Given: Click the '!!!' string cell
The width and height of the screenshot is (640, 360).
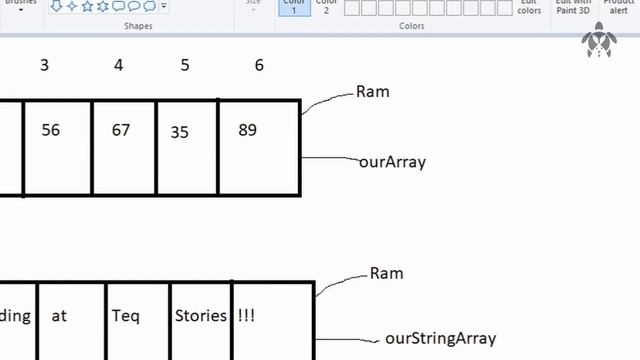Looking at the screenshot, I should point(247,315).
